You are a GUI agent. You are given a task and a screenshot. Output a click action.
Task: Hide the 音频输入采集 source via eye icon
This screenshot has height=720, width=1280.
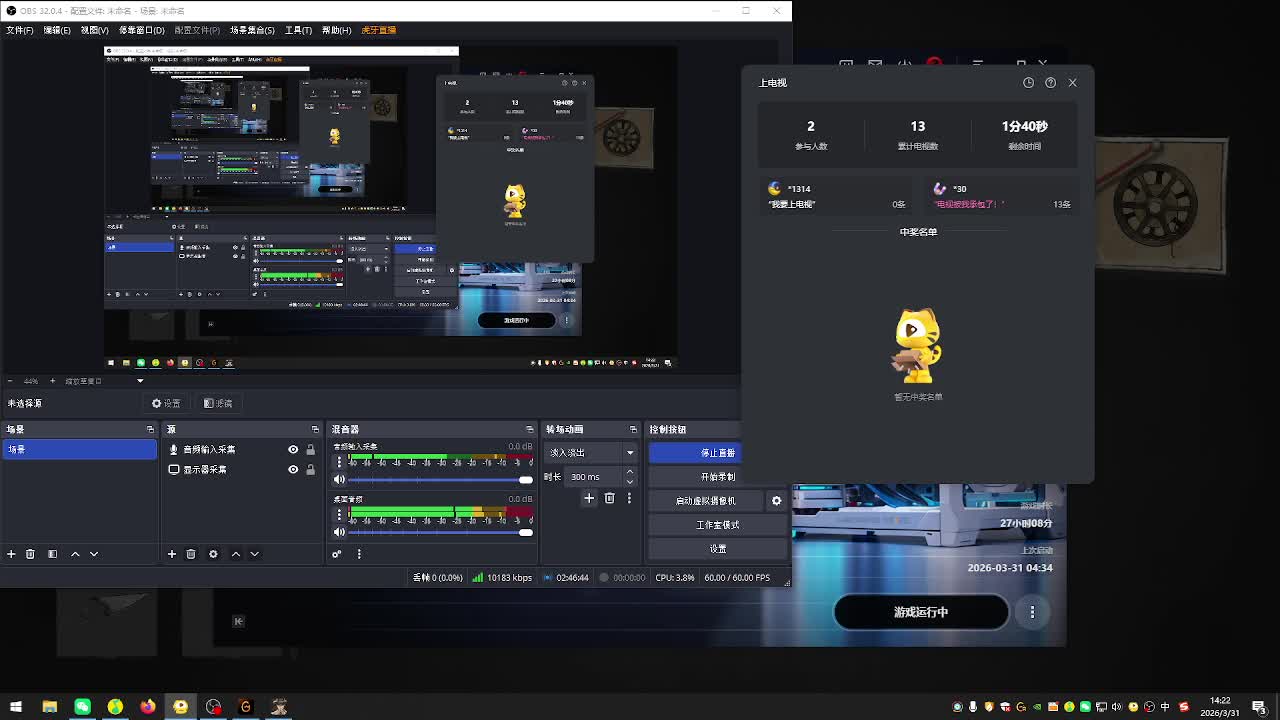point(293,450)
